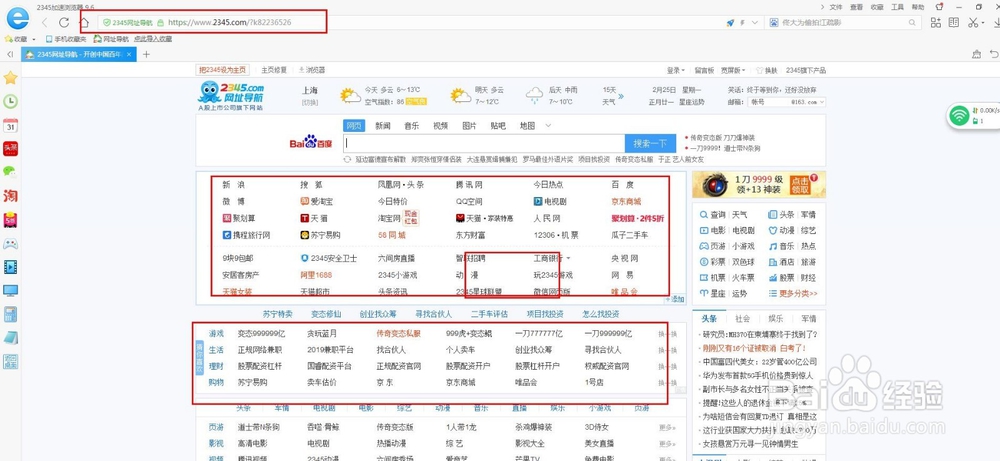Click the browser address bar URL
This screenshot has height=461, width=1000.
pos(230,22)
